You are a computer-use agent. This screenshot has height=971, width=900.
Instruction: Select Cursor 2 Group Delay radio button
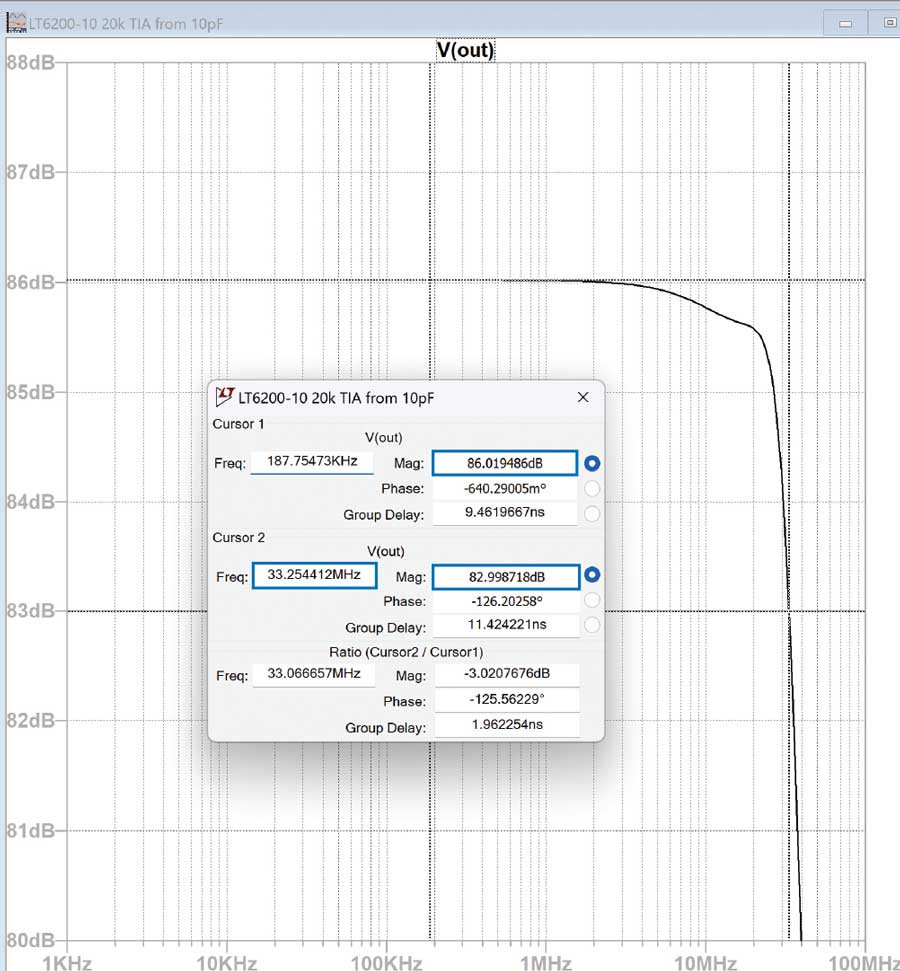[592, 626]
